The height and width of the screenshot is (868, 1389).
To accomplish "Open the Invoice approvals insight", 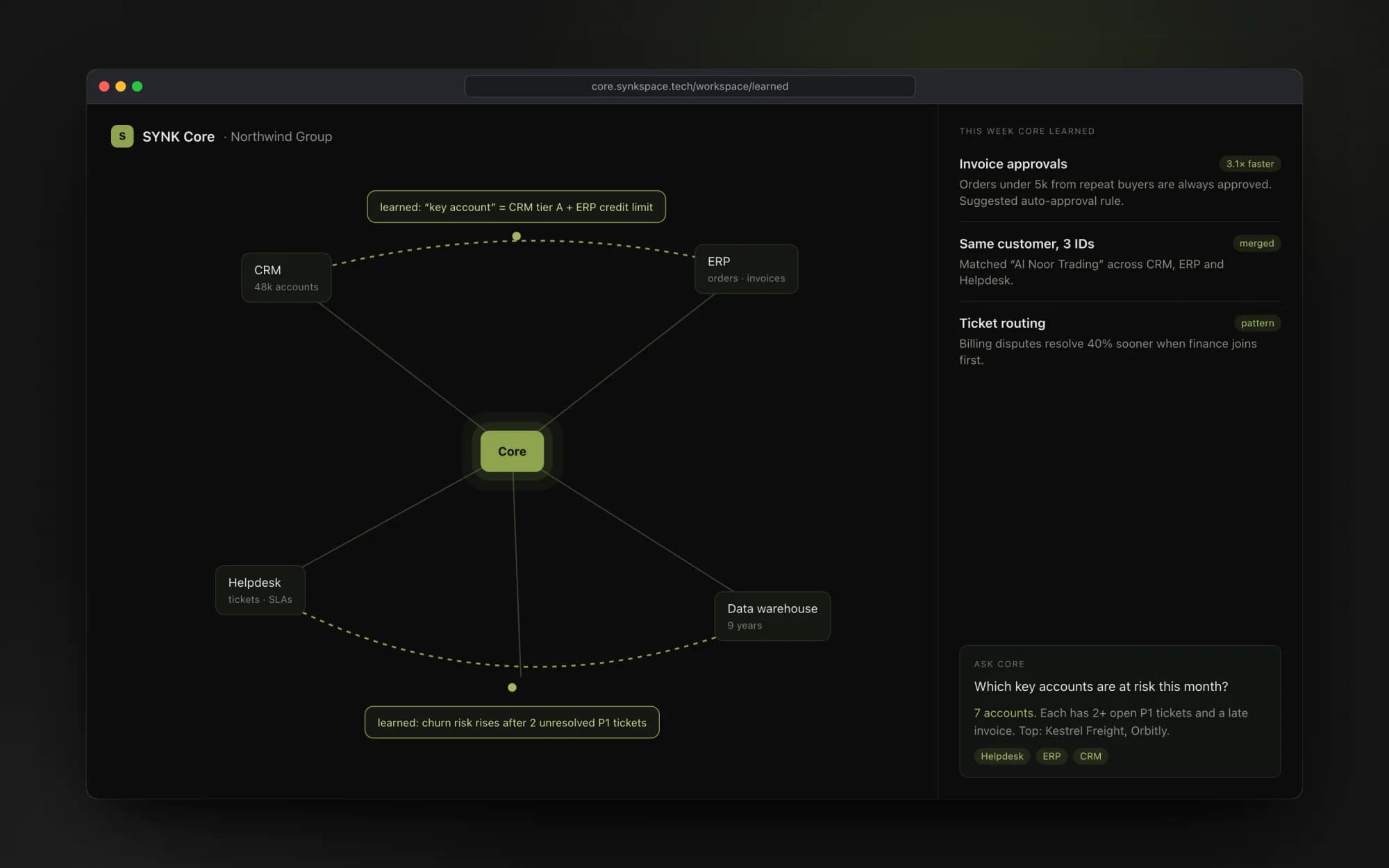I will [x=1120, y=182].
